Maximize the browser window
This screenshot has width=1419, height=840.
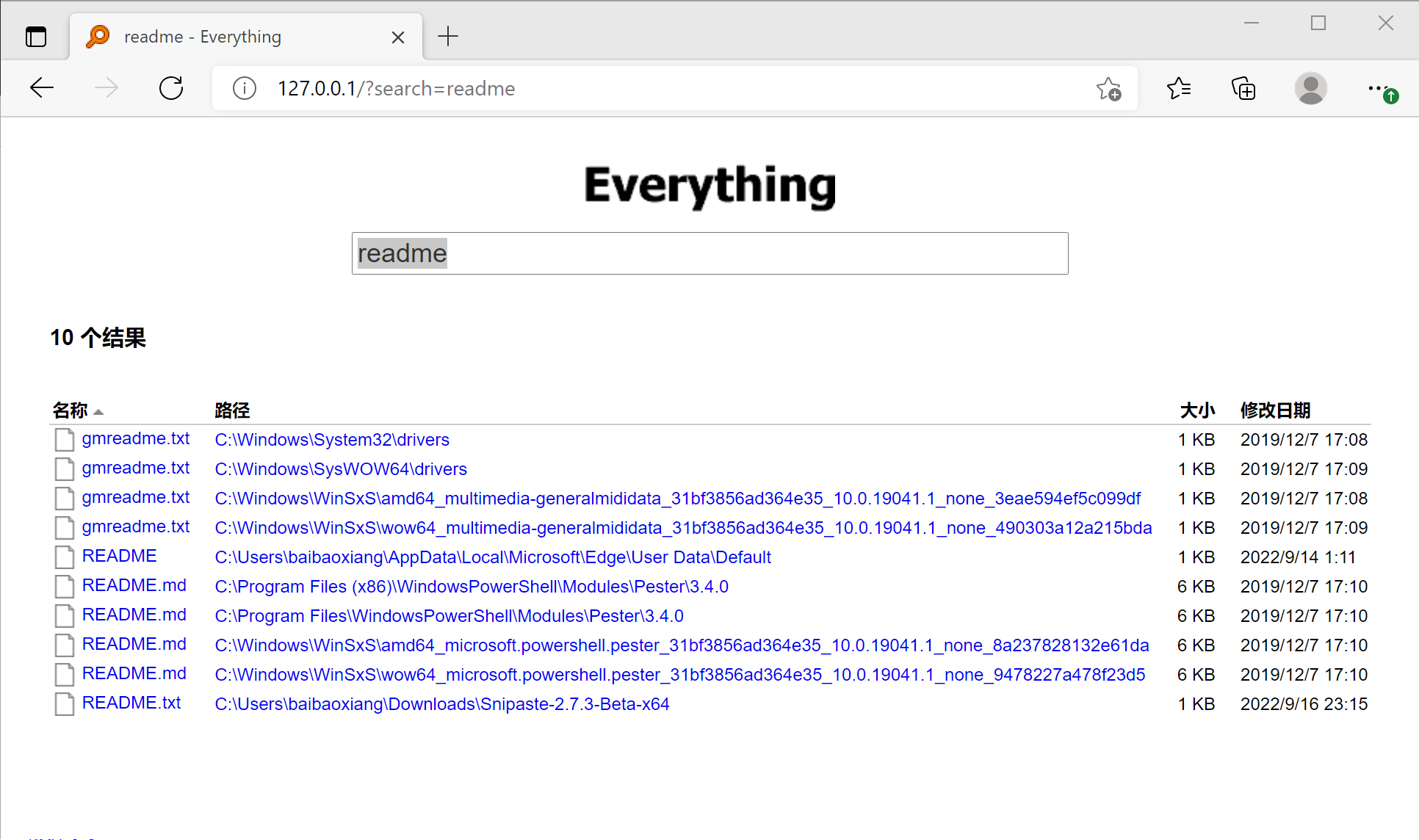[x=1318, y=23]
